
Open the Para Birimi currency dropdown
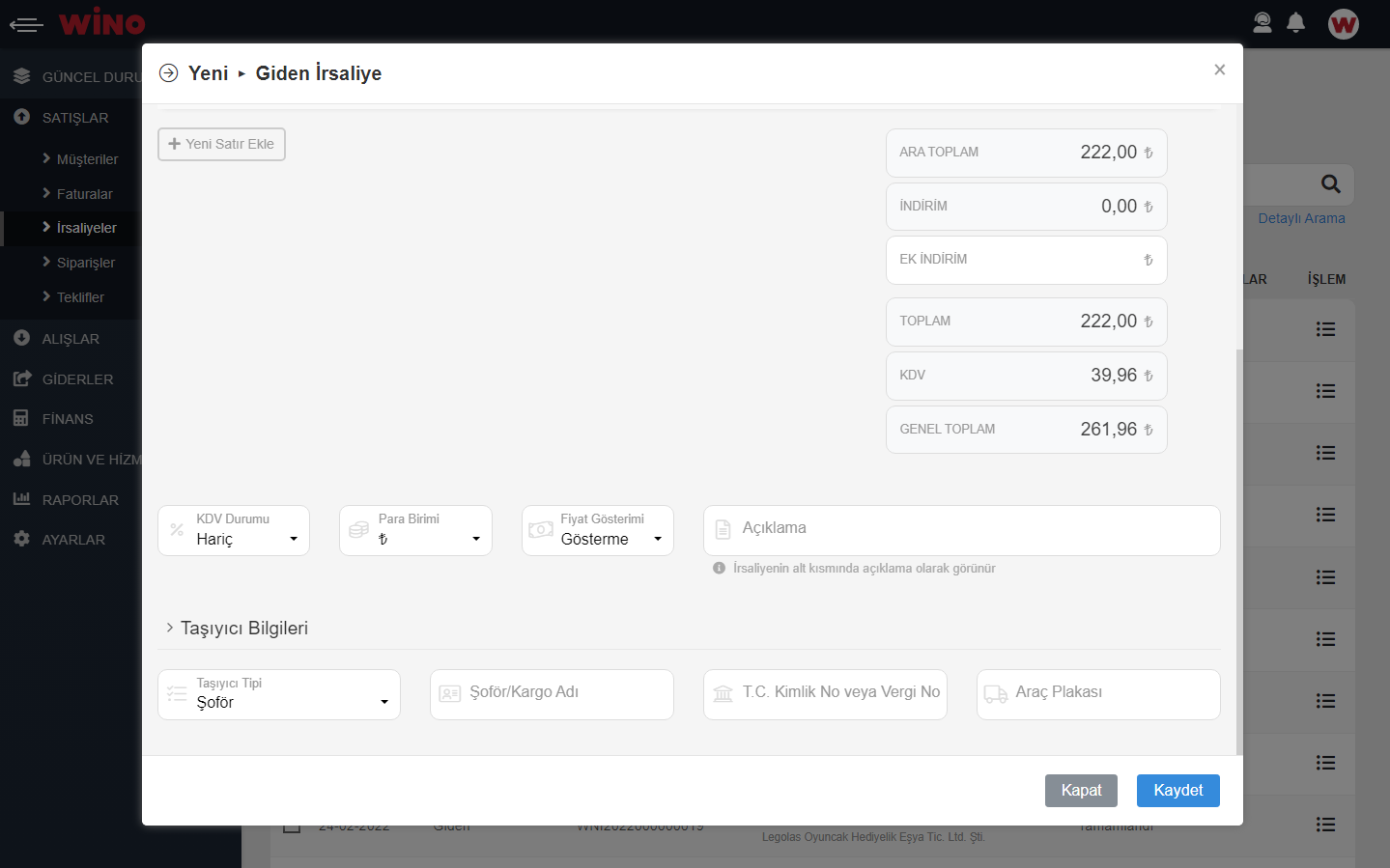(x=415, y=531)
